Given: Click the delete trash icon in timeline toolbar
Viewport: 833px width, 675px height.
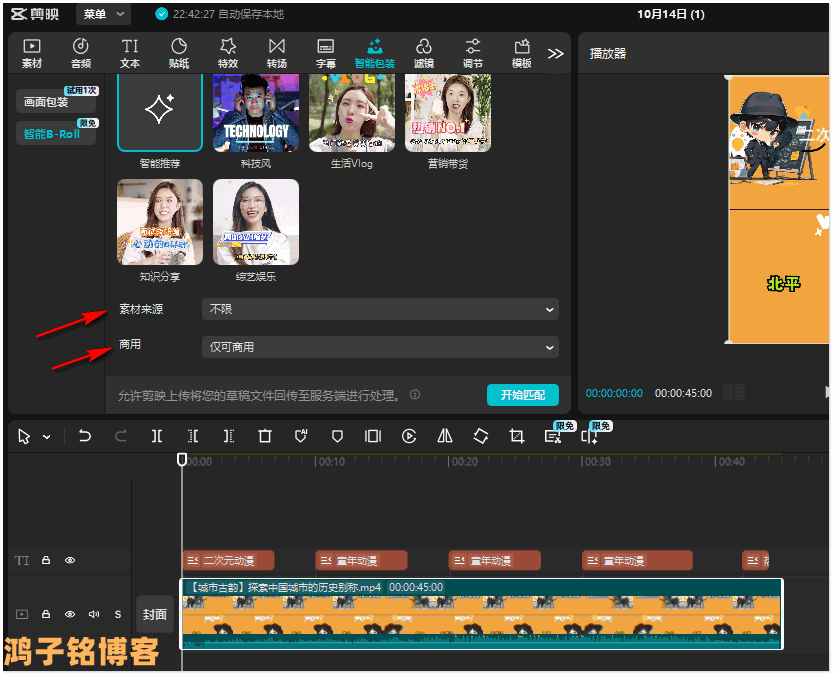Looking at the screenshot, I should 265,436.
